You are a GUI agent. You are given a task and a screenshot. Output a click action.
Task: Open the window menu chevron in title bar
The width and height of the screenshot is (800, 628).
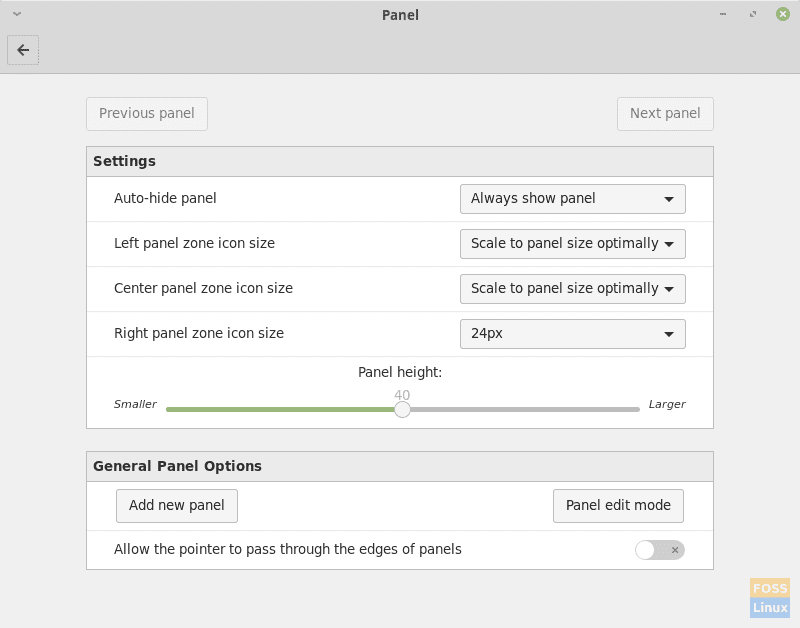click(17, 14)
